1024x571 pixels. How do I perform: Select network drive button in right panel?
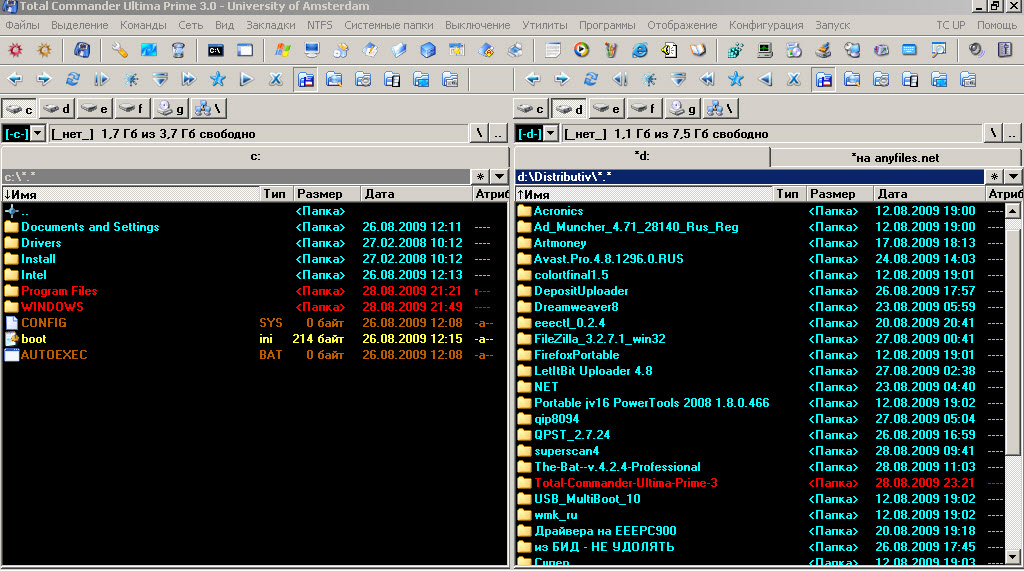click(722, 108)
